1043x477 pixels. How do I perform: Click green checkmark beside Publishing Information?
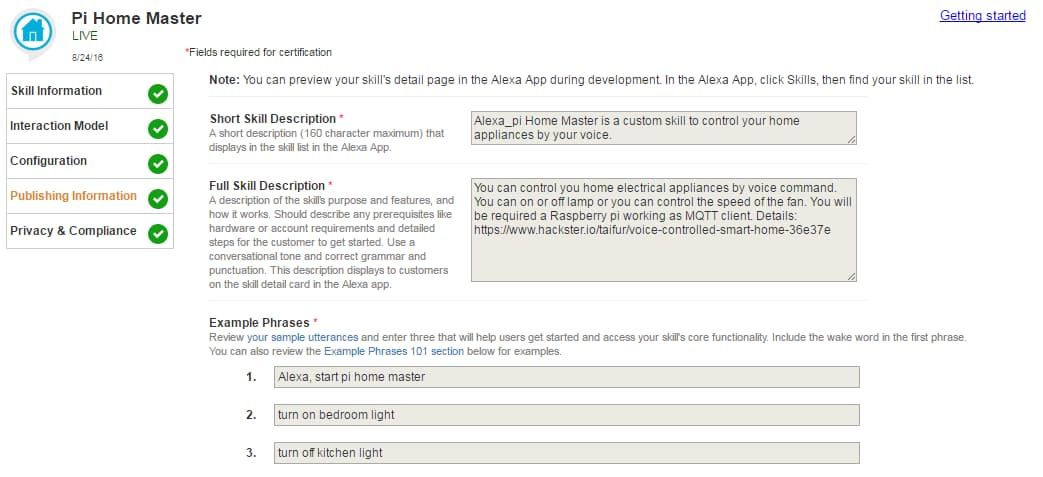click(157, 199)
